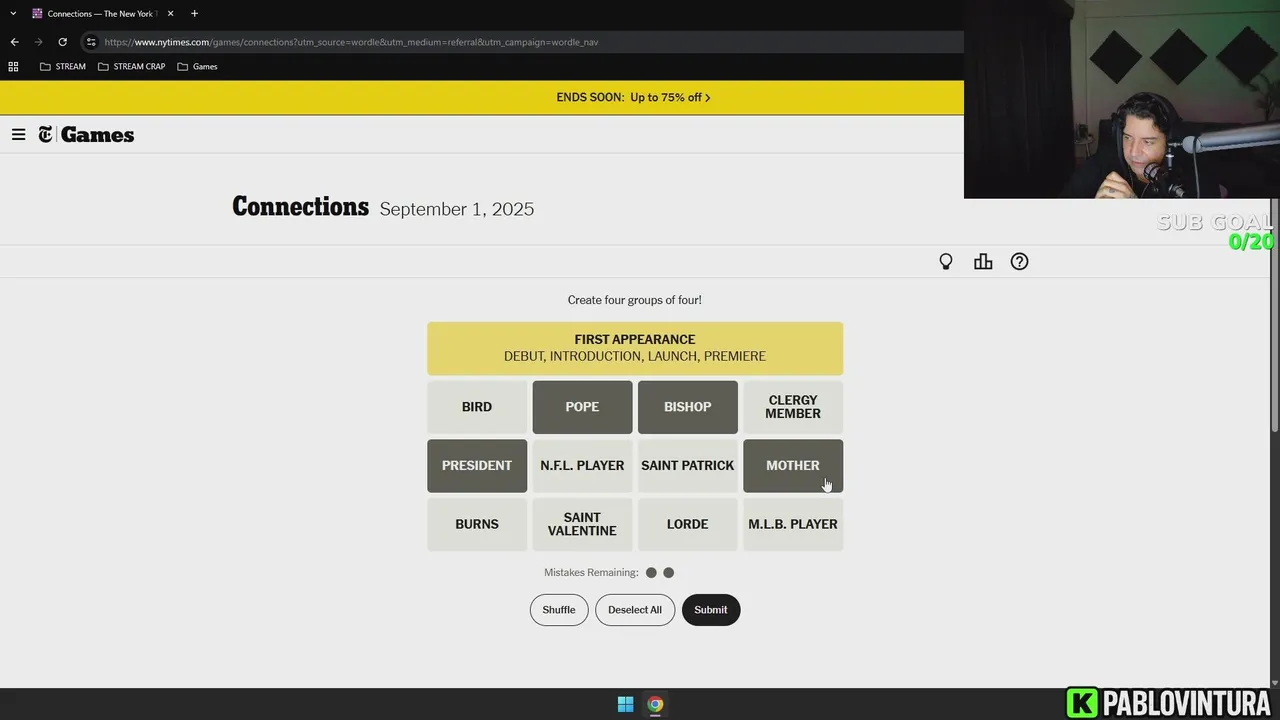Open the STREAM CRAP bookmarks folder
This screenshot has width=1280, height=720.
coord(131,67)
